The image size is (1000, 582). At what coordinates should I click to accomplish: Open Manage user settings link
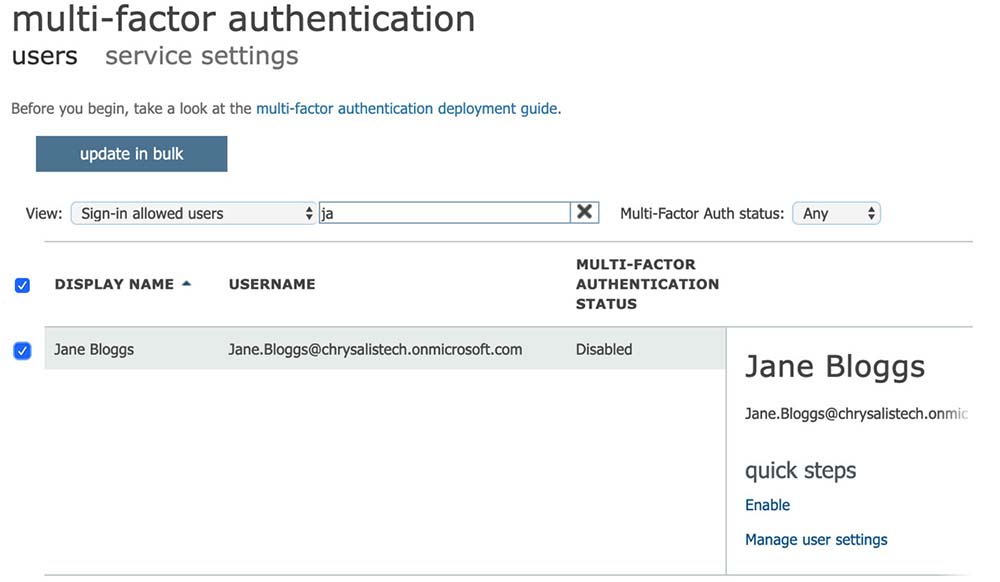(816, 539)
